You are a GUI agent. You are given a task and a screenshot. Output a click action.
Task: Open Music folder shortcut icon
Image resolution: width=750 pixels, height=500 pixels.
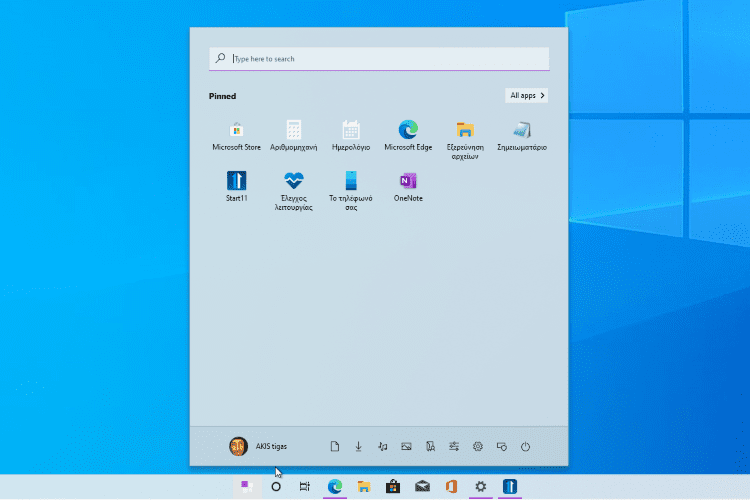pyautogui.click(x=382, y=446)
